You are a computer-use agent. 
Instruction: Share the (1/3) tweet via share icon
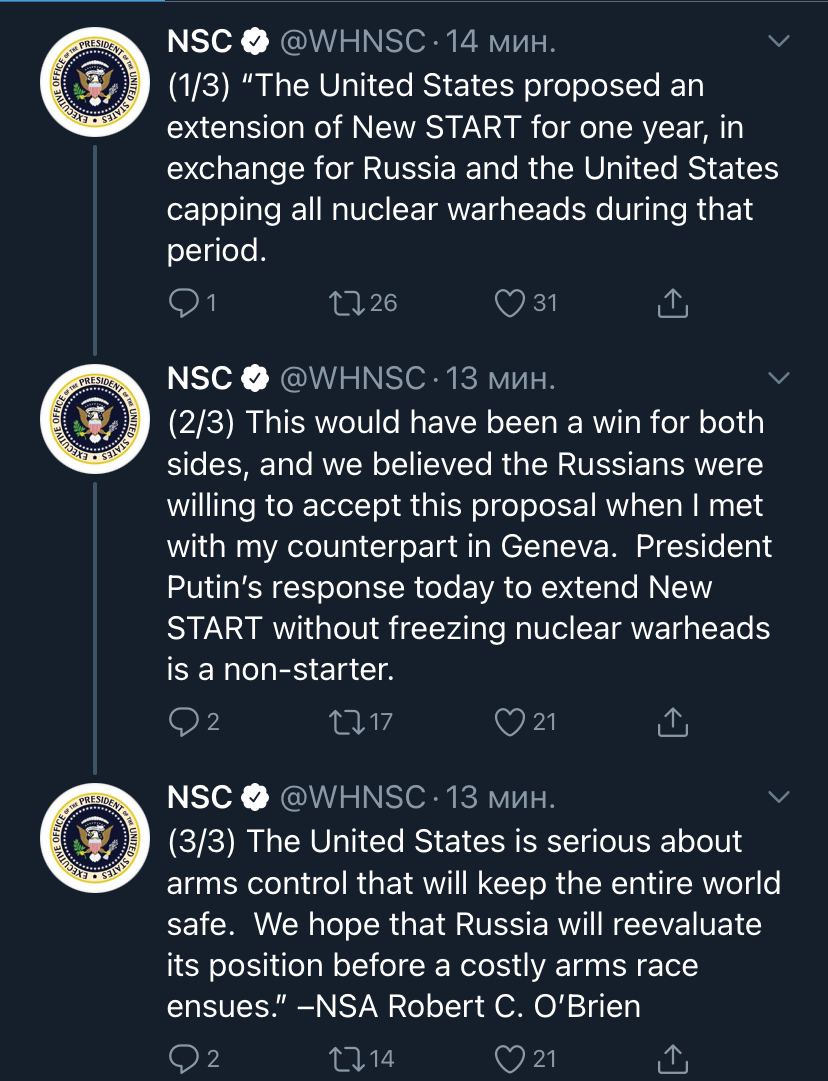tap(672, 303)
